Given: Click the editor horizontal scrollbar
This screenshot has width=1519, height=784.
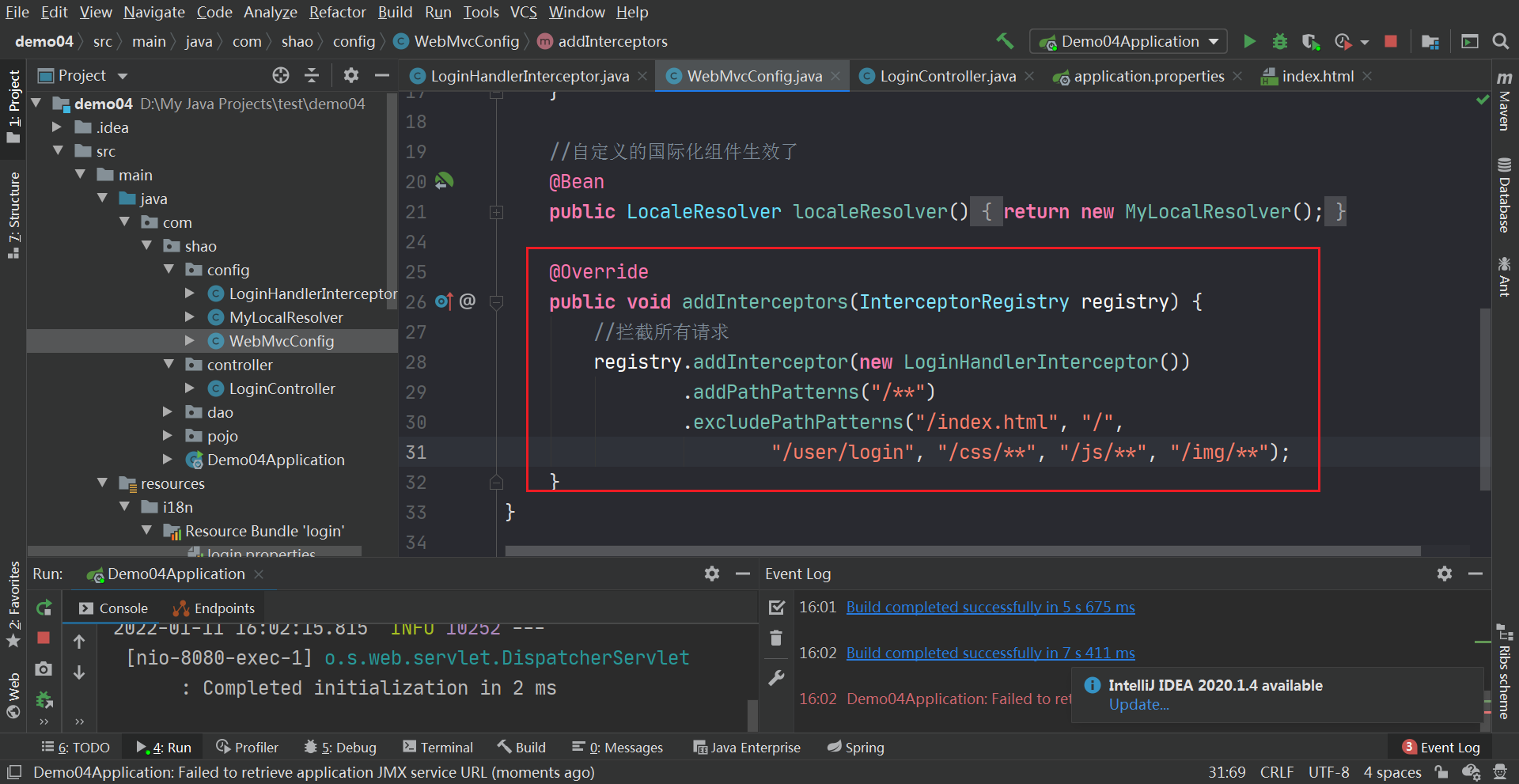Looking at the screenshot, I should click(963, 551).
